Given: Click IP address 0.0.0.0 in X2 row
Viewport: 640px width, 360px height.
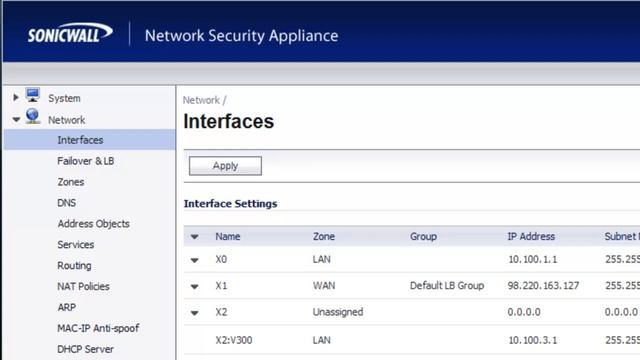Looking at the screenshot, I should point(524,312).
